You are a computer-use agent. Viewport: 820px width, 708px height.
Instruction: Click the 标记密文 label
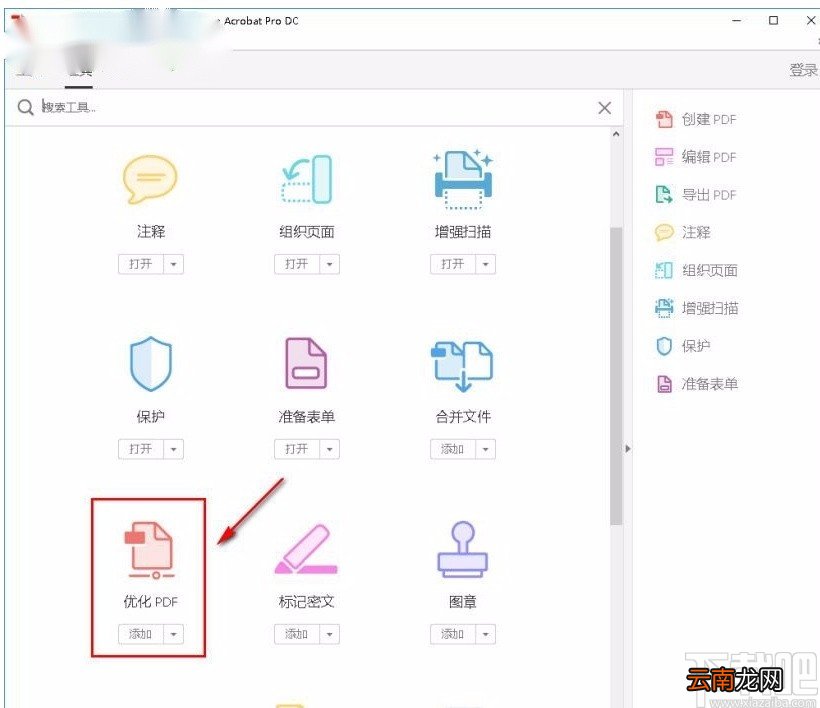(306, 602)
